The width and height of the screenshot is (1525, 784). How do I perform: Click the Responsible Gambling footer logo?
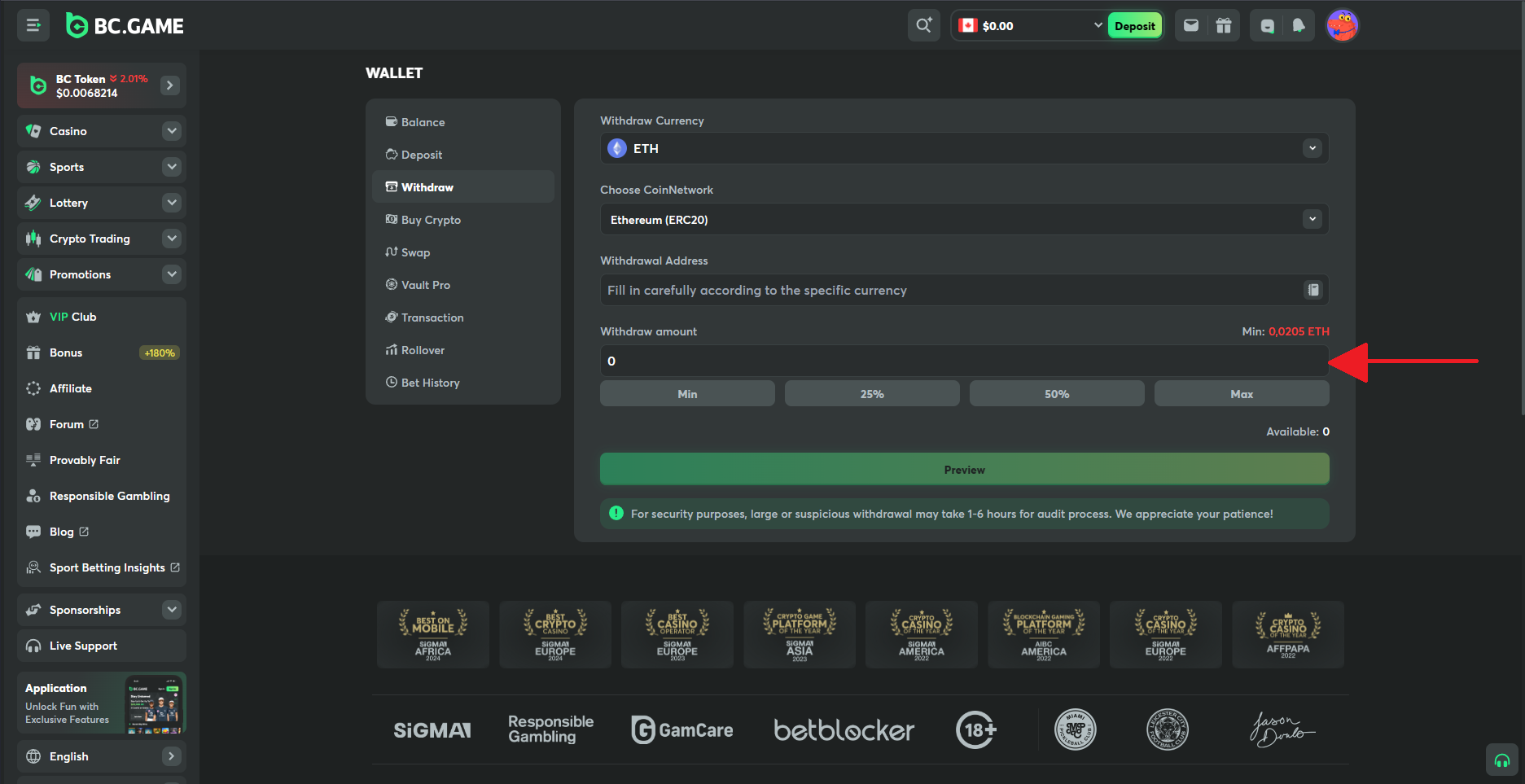click(x=551, y=729)
